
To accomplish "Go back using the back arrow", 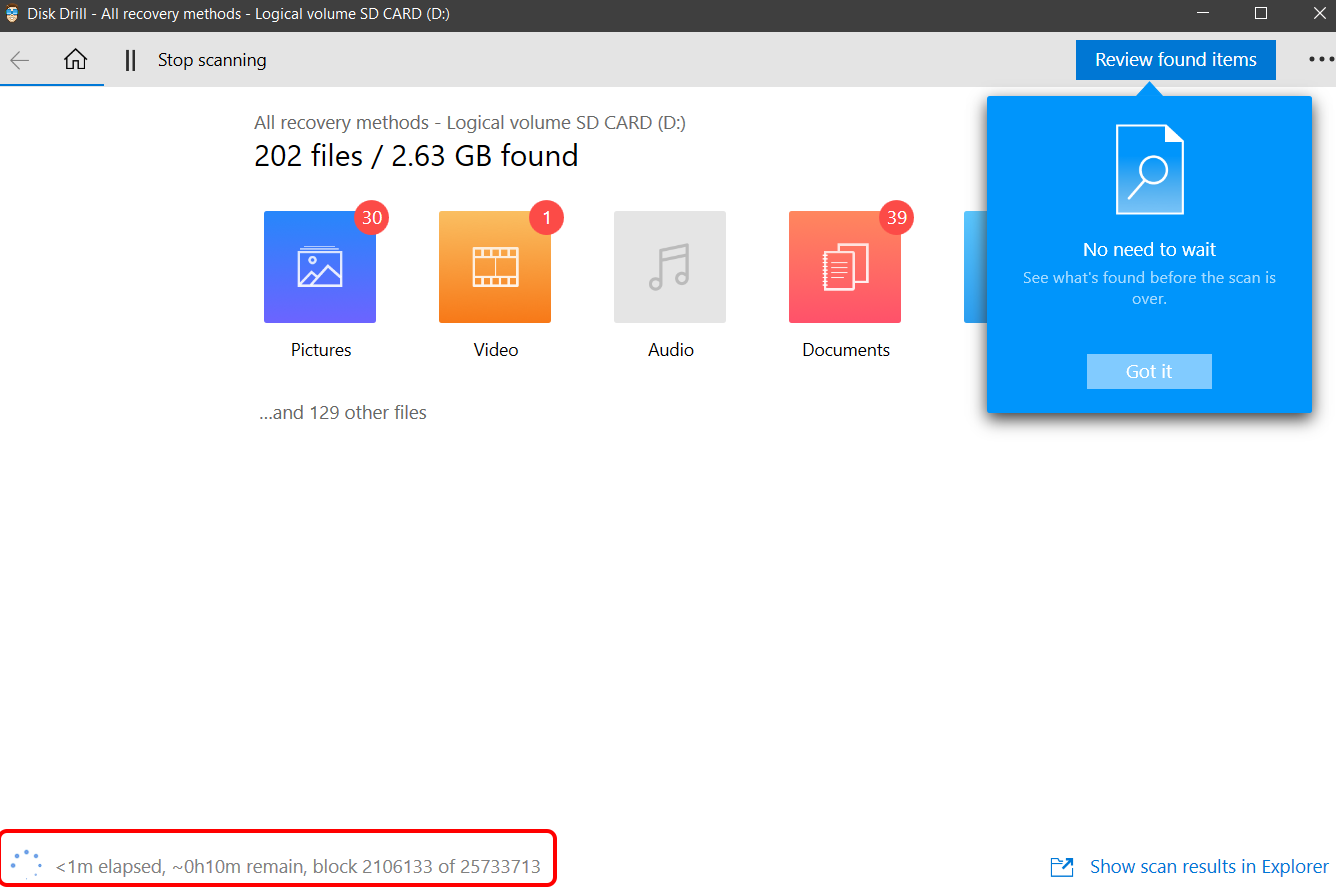I will (19, 60).
